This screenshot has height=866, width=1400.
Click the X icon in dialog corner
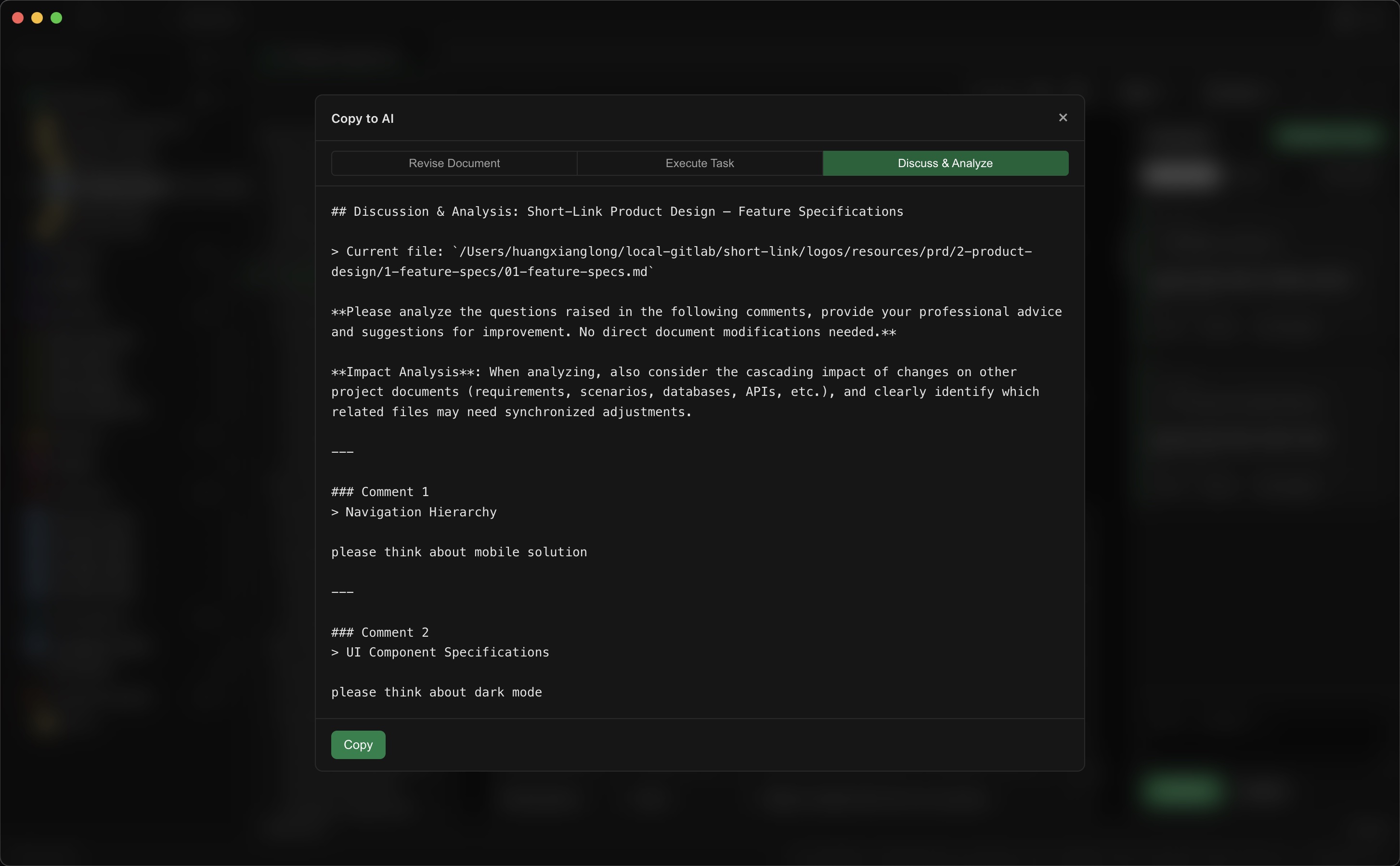tap(1063, 118)
